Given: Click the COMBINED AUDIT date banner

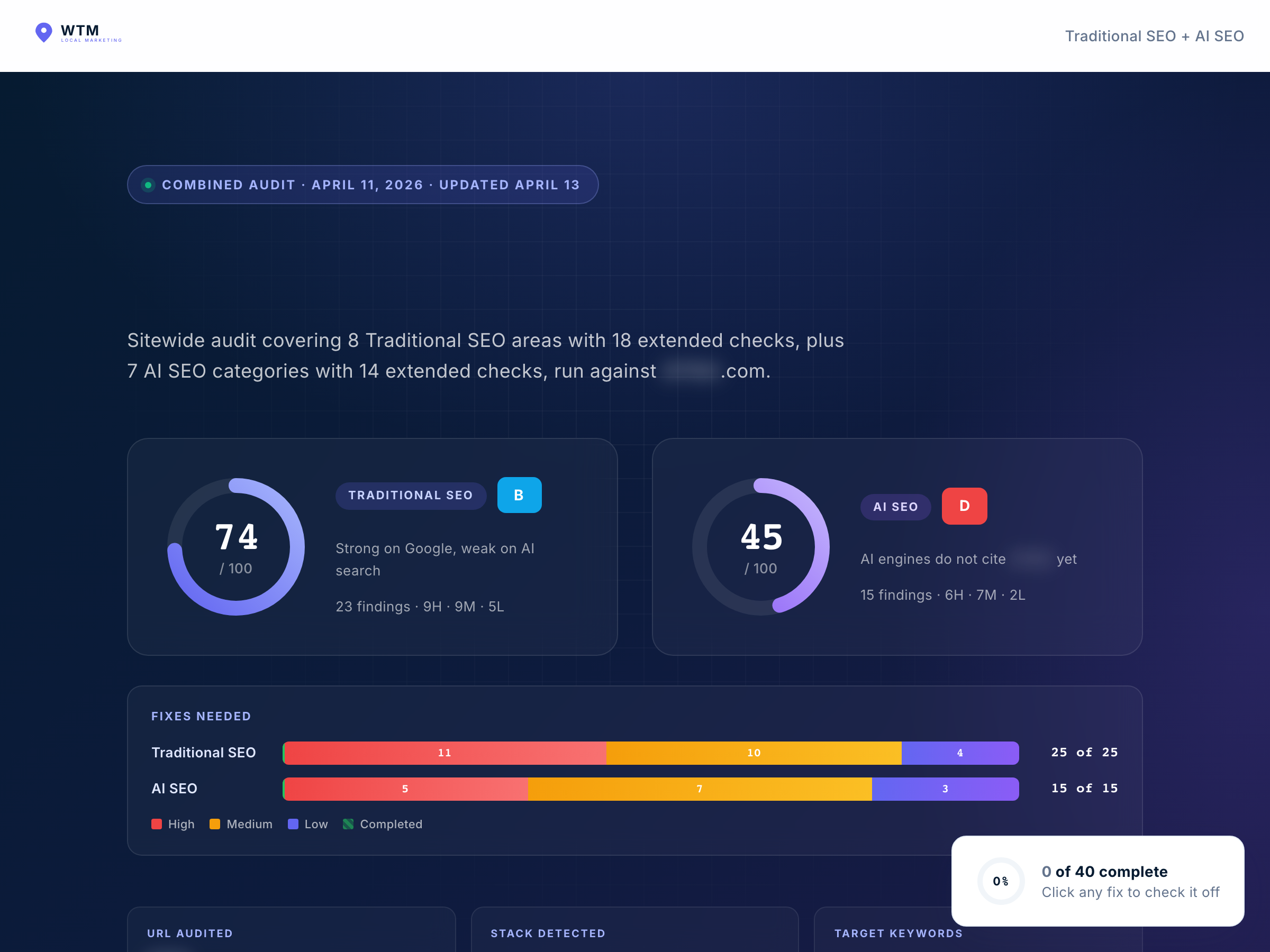Looking at the screenshot, I should 362,184.
